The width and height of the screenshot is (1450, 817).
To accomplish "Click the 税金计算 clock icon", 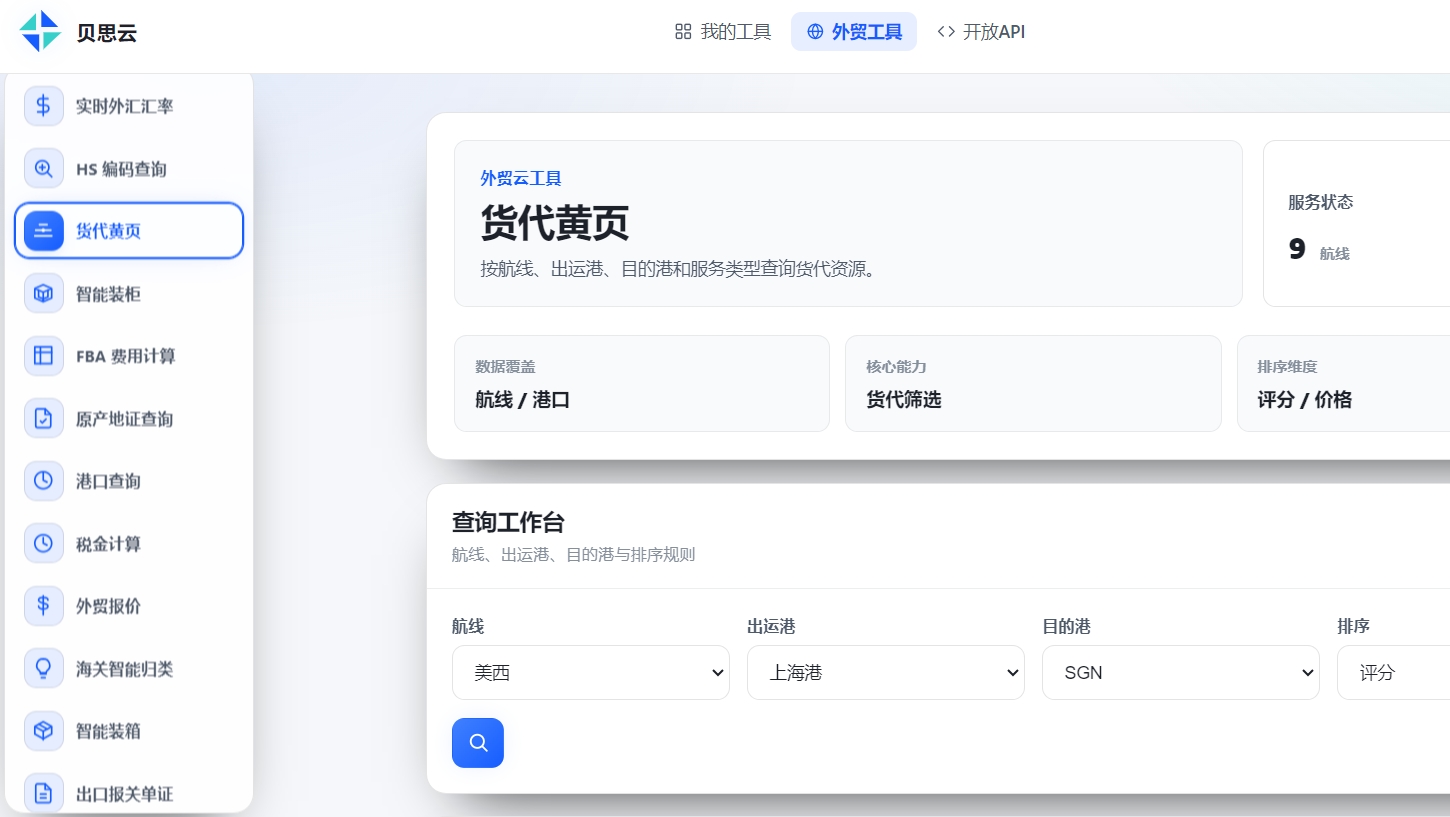I will 43,544.
